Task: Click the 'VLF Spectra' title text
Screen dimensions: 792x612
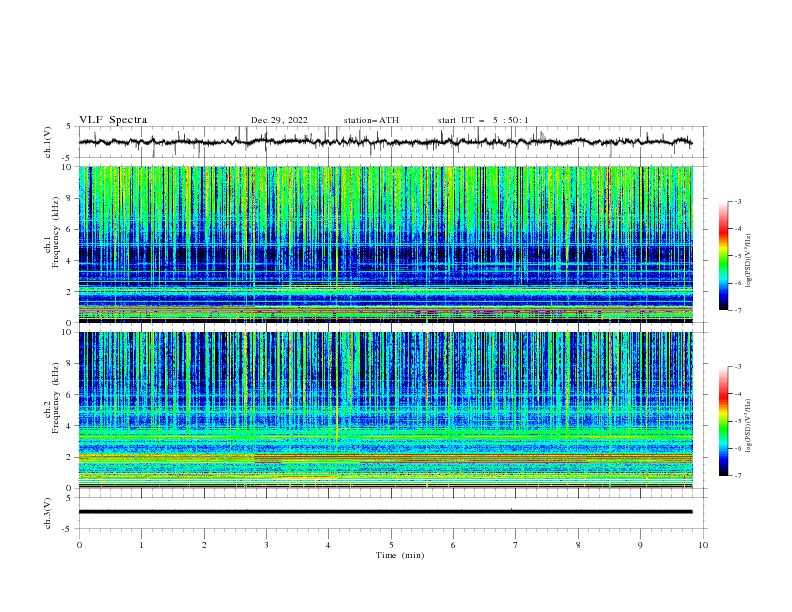Action: coord(113,120)
